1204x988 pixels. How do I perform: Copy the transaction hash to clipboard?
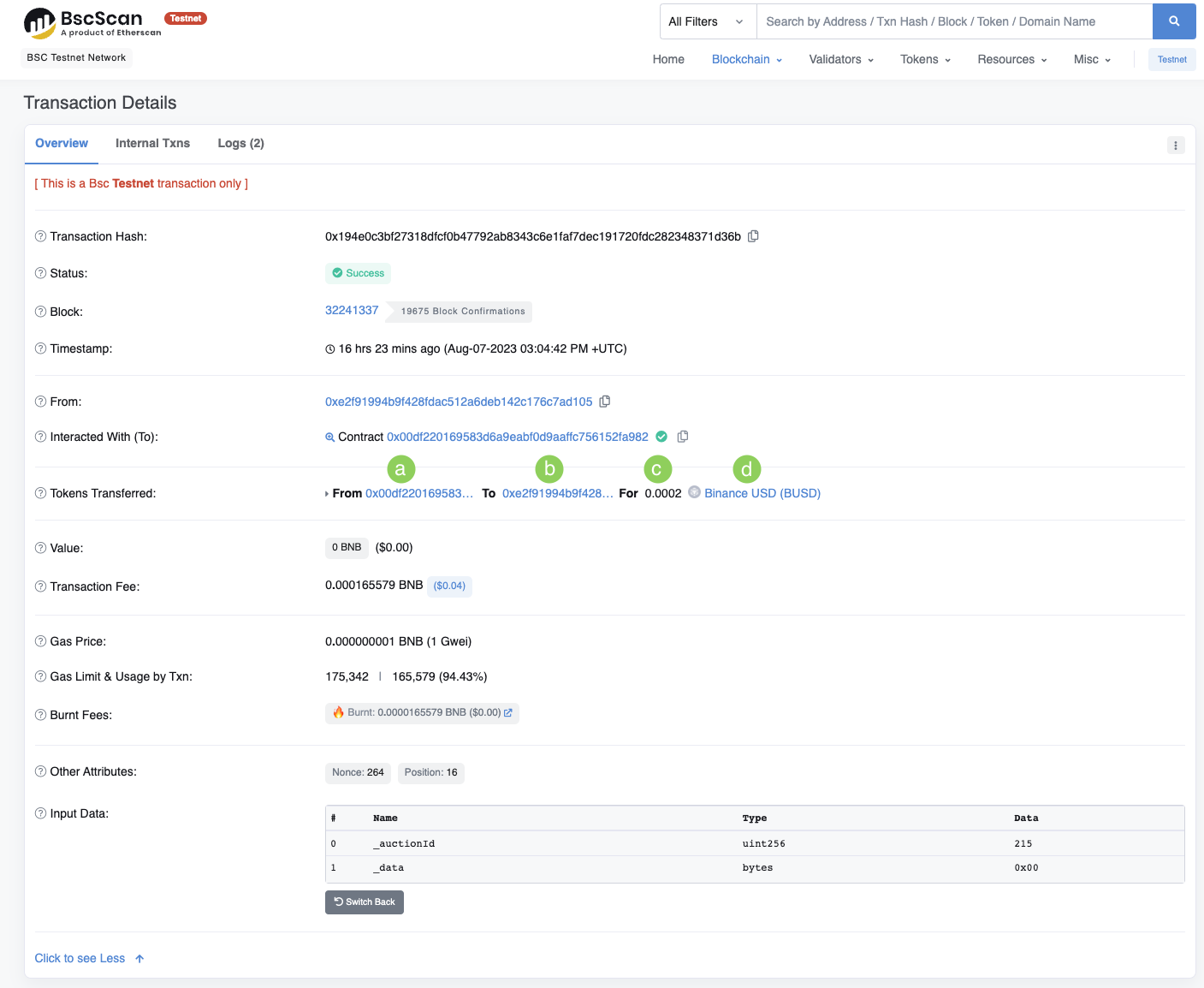[753, 236]
